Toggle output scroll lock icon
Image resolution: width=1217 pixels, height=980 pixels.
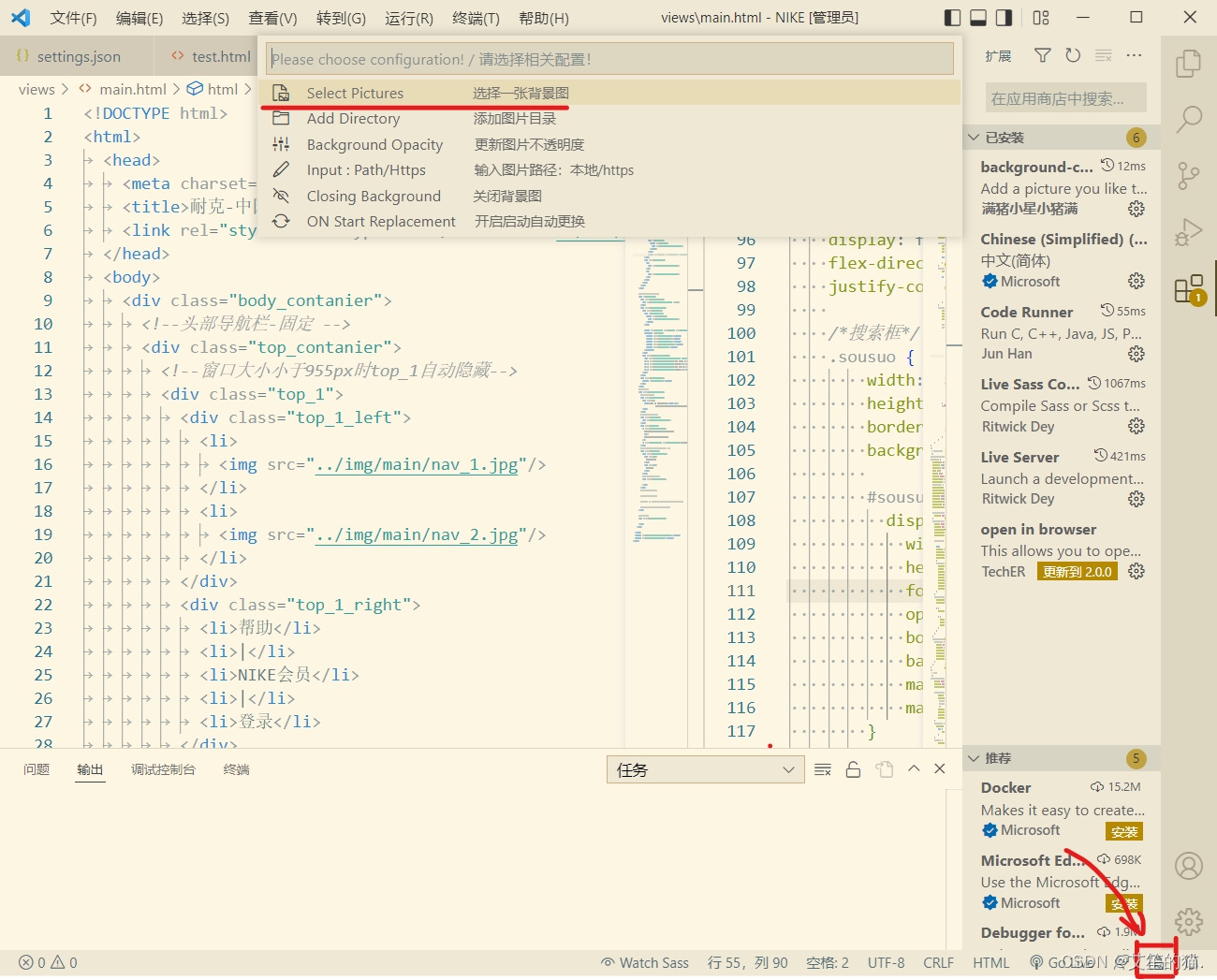tap(853, 769)
